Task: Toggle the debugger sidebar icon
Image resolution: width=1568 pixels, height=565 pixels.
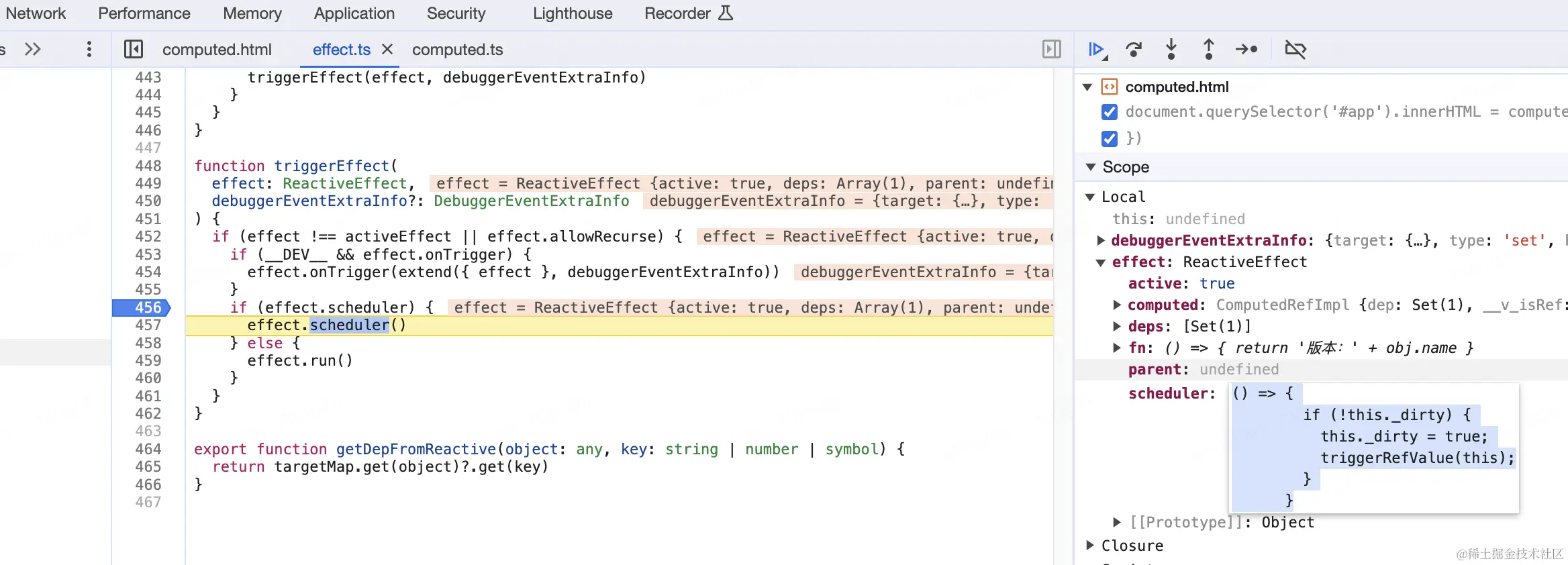Action: point(1052,49)
